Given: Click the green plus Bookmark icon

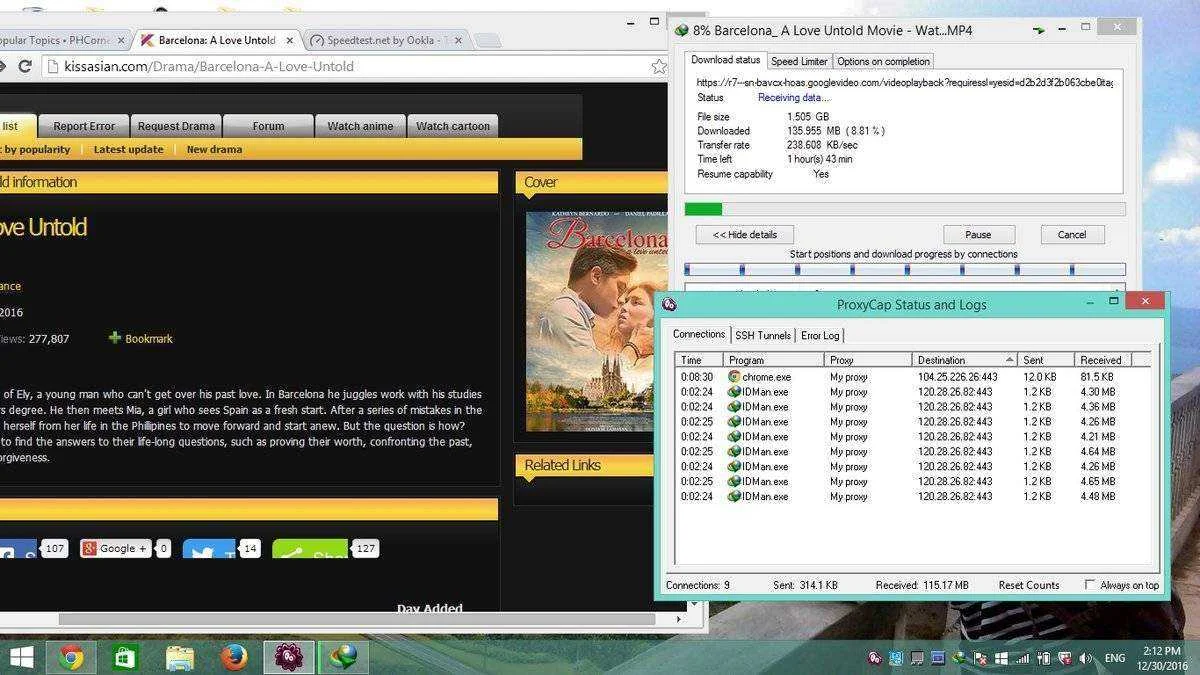Looking at the screenshot, I should coord(115,338).
